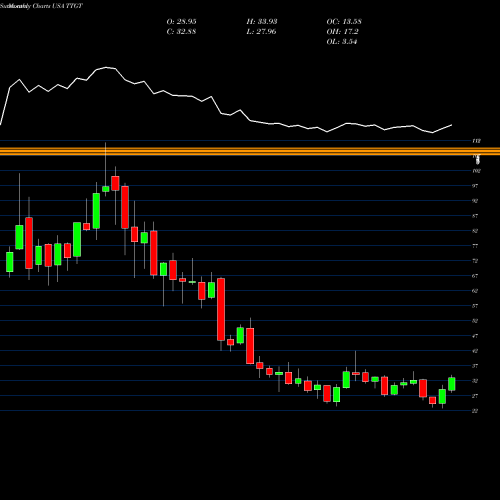500x500 pixels.
Task: Click the tallest red candle dropping from 67 to 46
Action: point(221,309)
